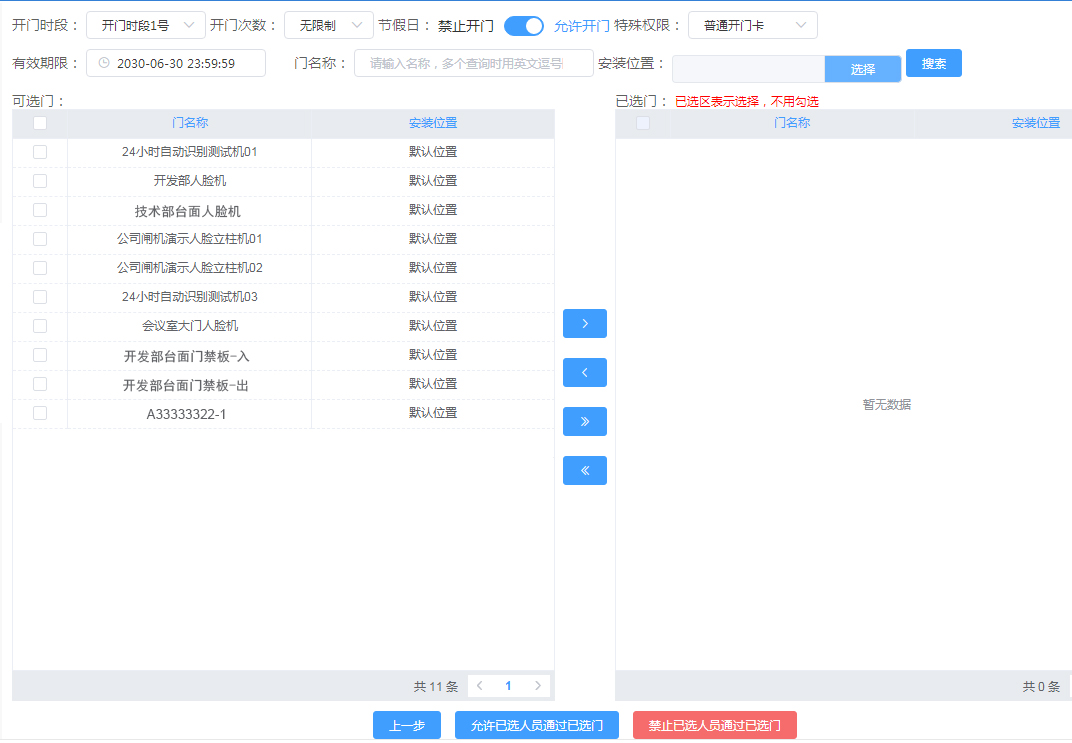The height and width of the screenshot is (743, 1072).
Task: Click the red 禁止已选人员通过已选门 button
Action: pos(714,725)
